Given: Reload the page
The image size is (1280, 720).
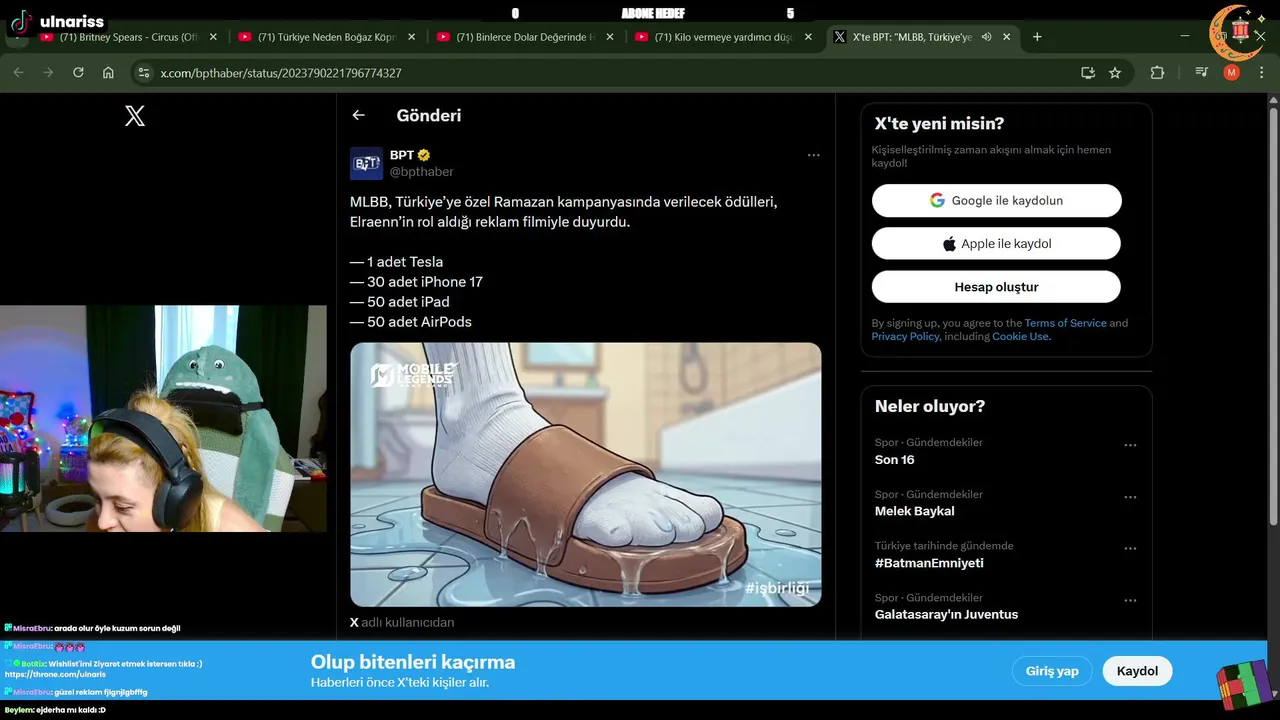Looking at the screenshot, I should click(x=78, y=72).
